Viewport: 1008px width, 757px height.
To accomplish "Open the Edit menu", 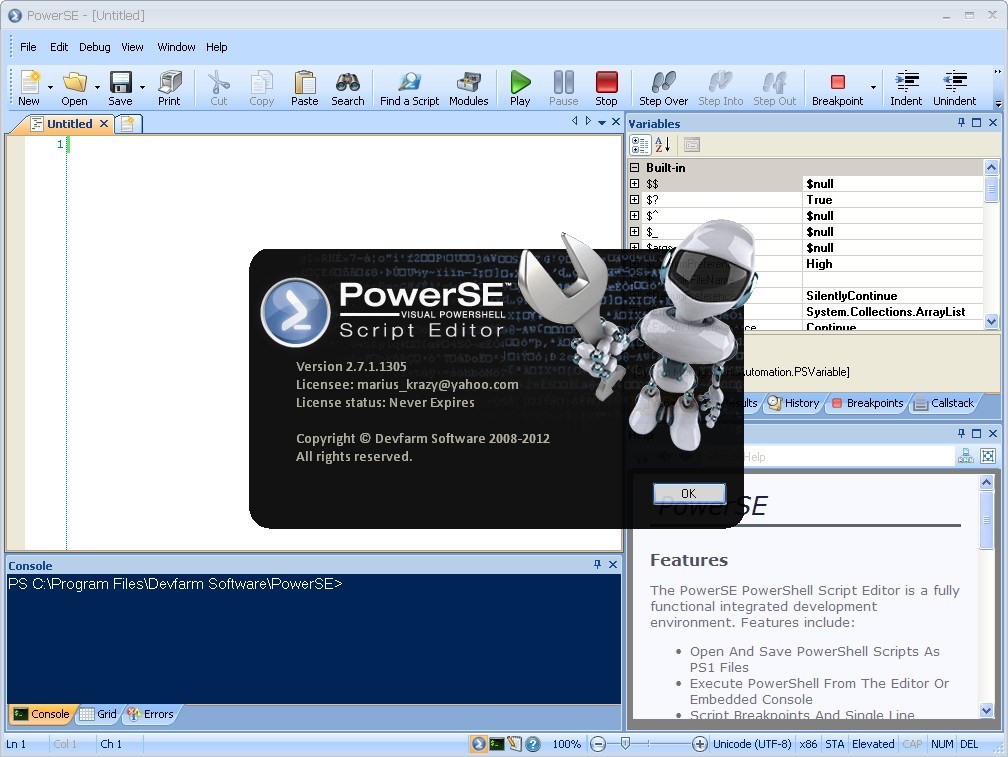I will pos(59,47).
